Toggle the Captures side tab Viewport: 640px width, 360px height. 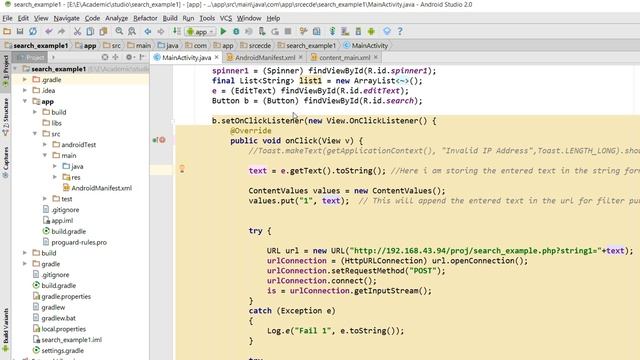[x=6, y=162]
